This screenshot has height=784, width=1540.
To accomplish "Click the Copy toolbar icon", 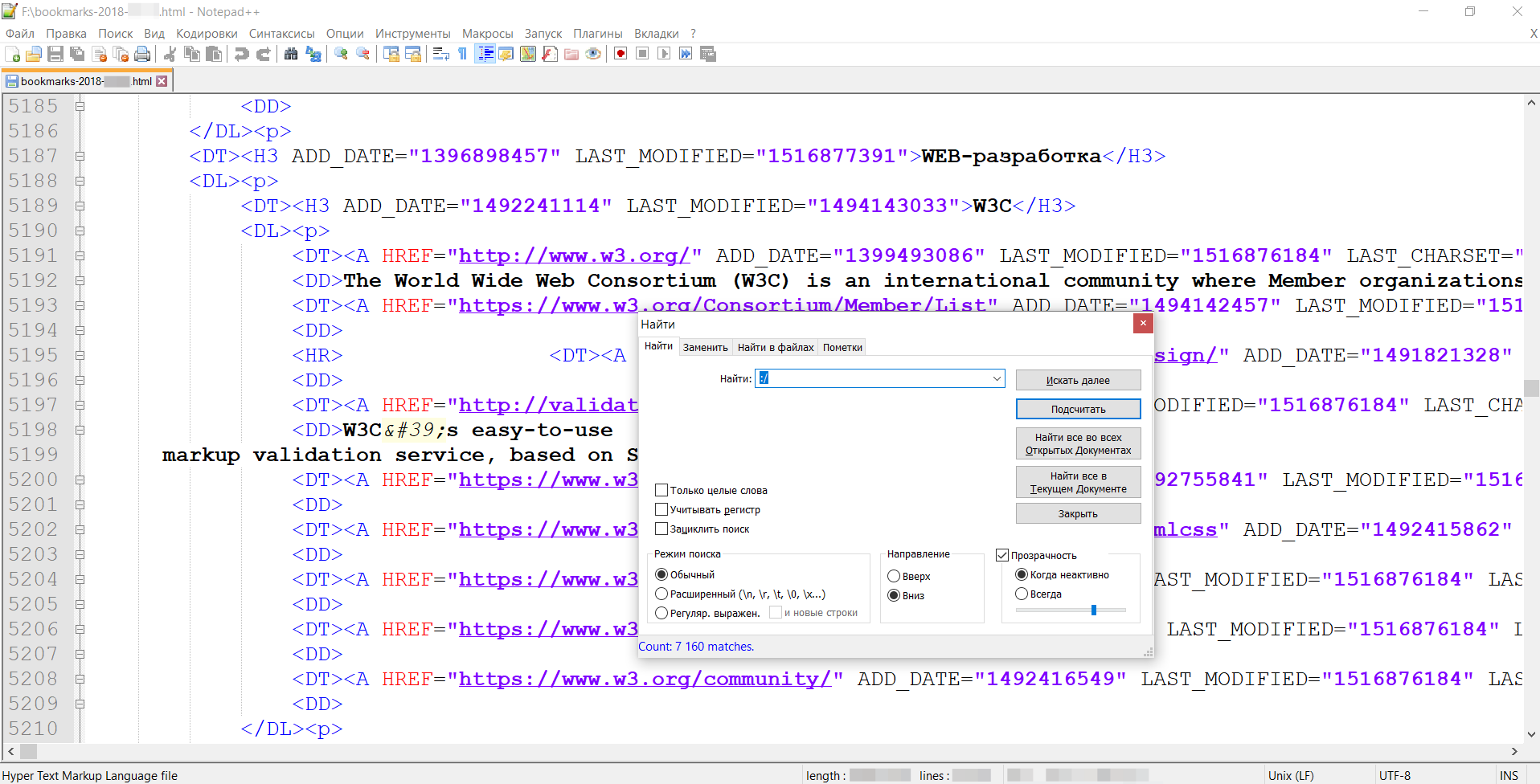I will pyautogui.click(x=191, y=54).
